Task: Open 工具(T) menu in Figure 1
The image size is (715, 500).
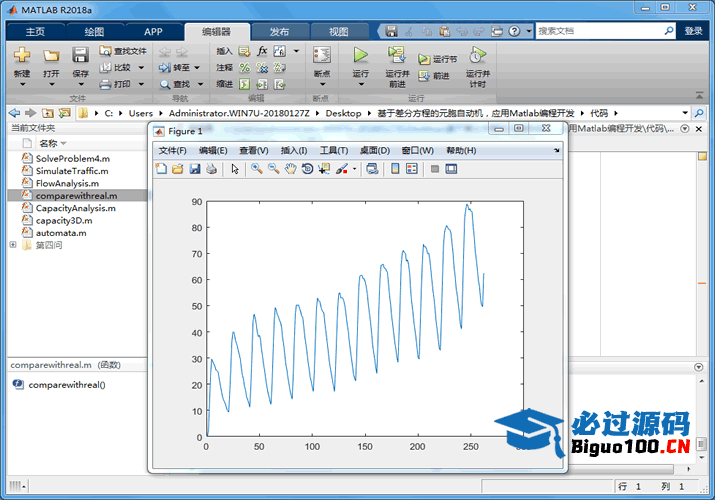Action: pos(334,150)
